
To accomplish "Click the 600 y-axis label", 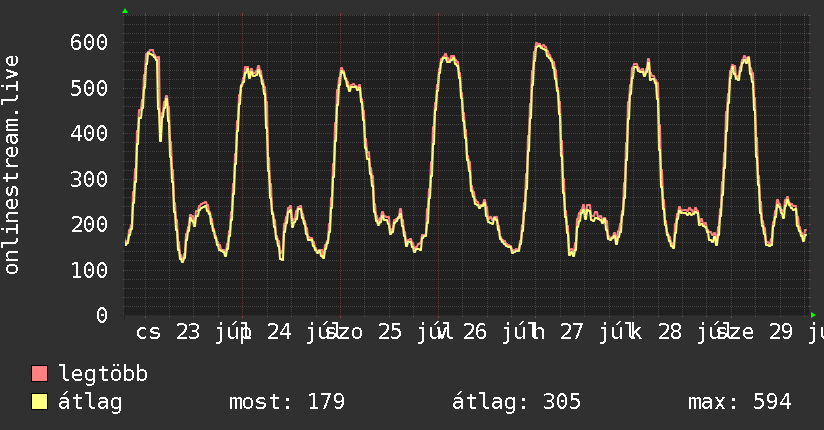I will coord(89,43).
